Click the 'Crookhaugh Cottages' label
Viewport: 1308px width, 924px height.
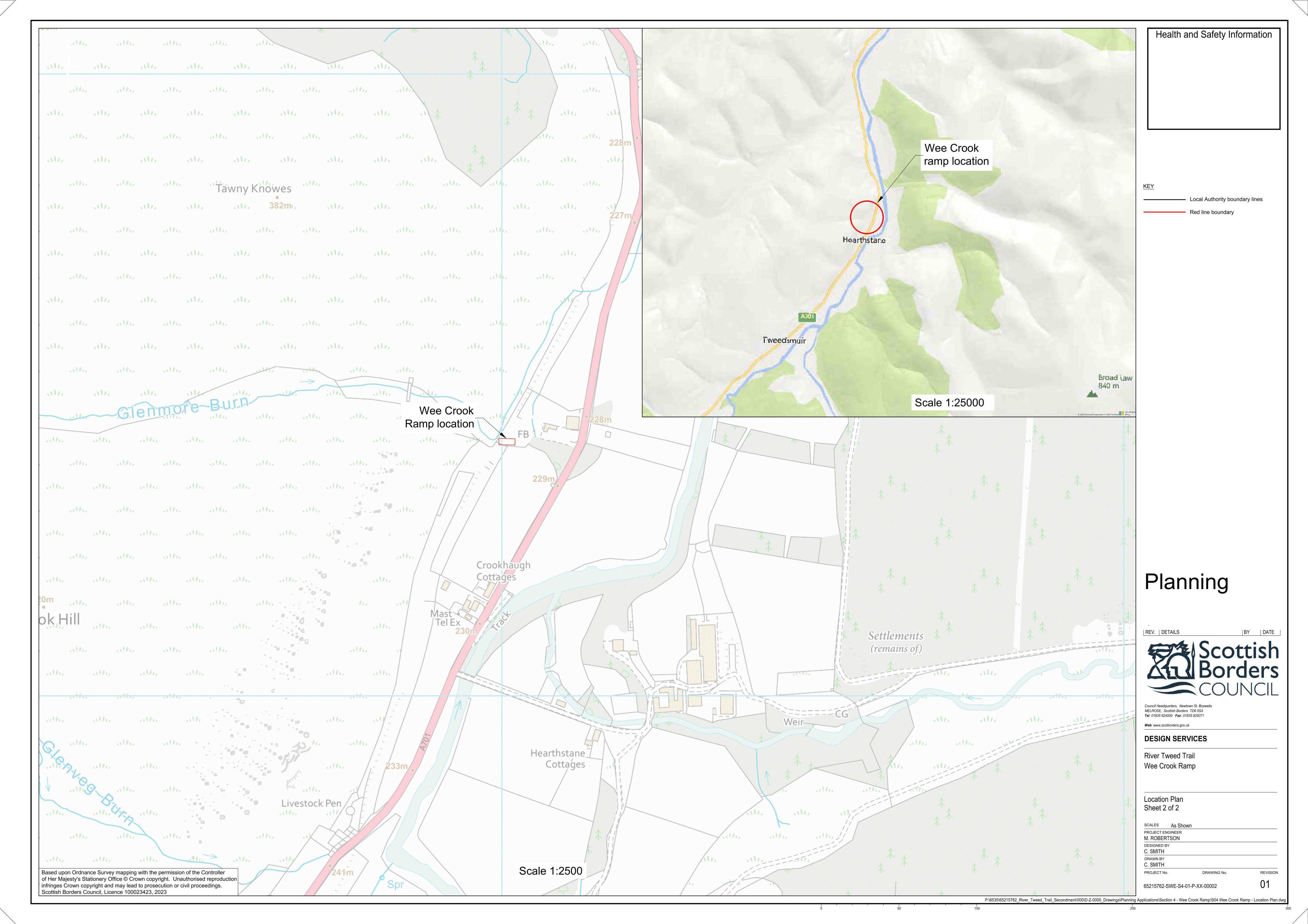503,571
